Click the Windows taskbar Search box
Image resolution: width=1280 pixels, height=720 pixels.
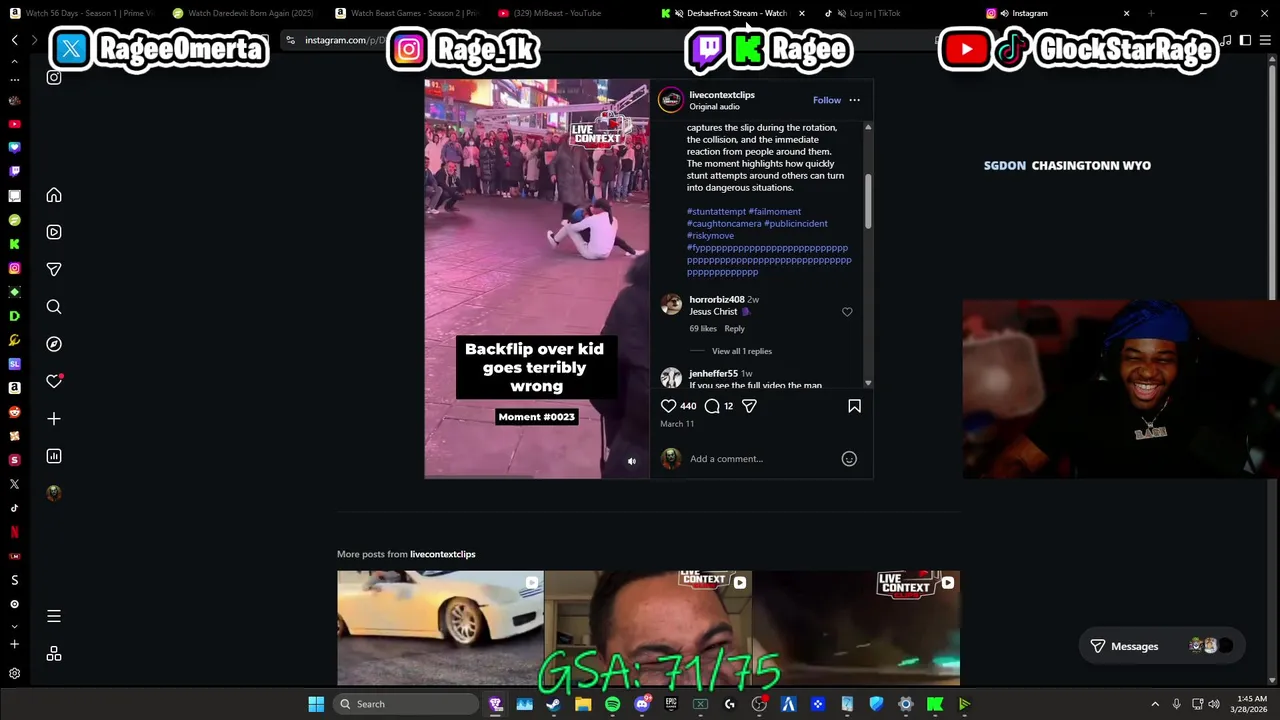coord(405,704)
